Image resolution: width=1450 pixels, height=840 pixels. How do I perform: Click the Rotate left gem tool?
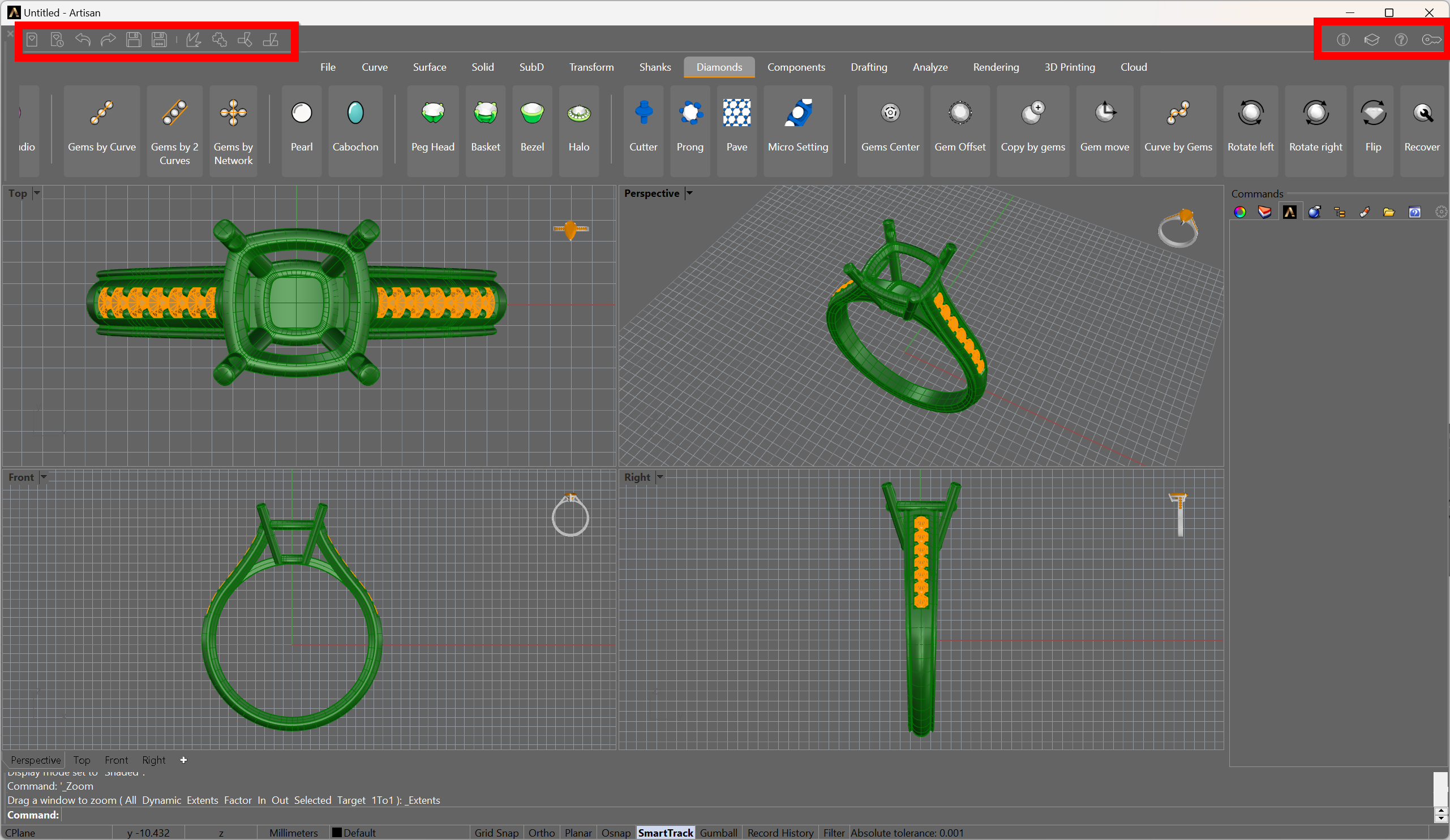[1250, 131]
